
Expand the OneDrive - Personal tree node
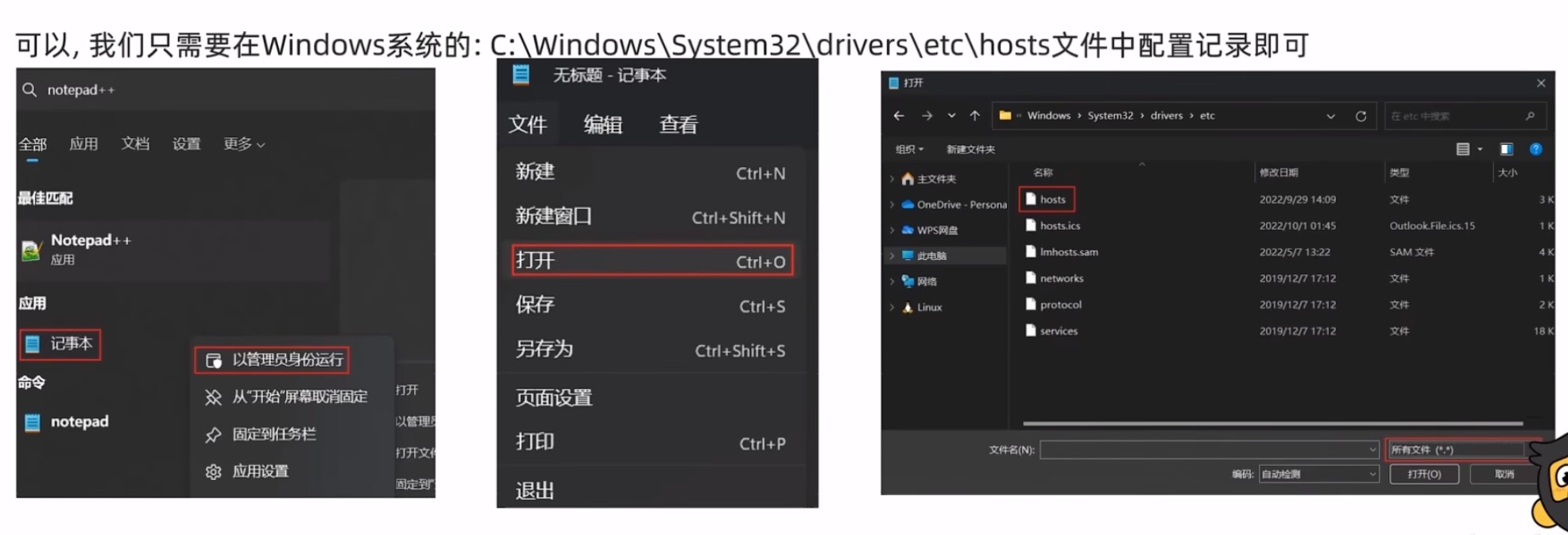click(x=892, y=205)
